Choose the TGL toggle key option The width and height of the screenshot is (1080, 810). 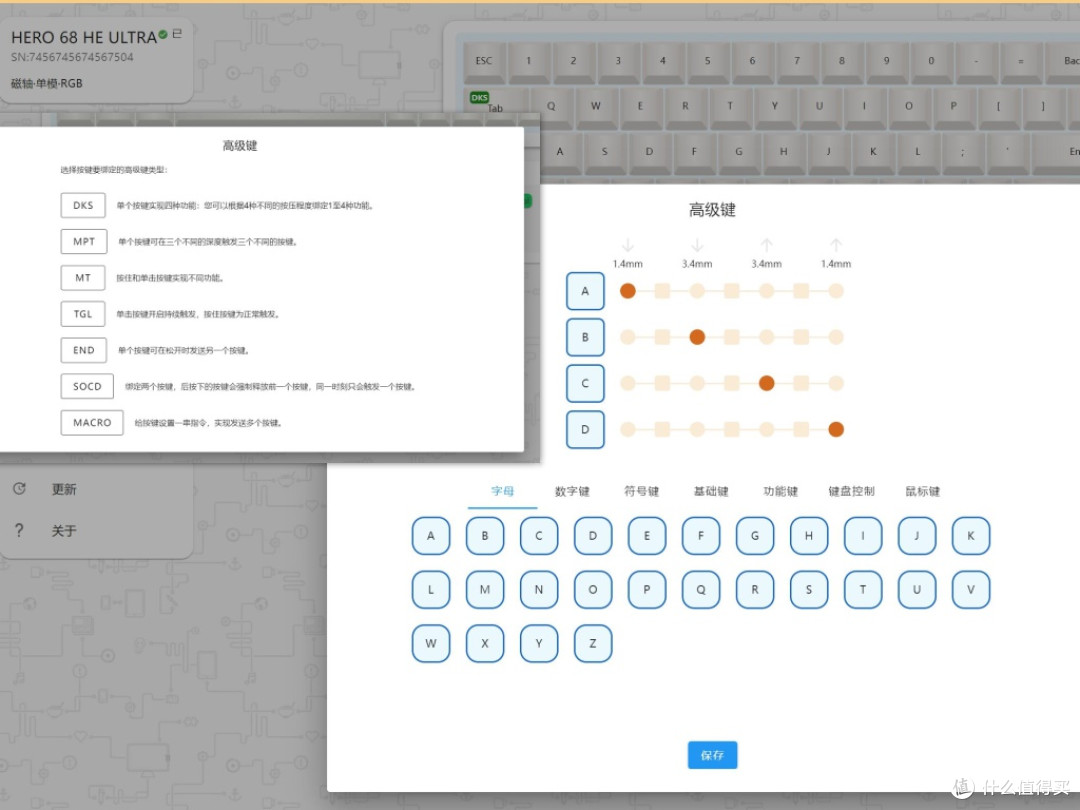pyautogui.click(x=83, y=314)
